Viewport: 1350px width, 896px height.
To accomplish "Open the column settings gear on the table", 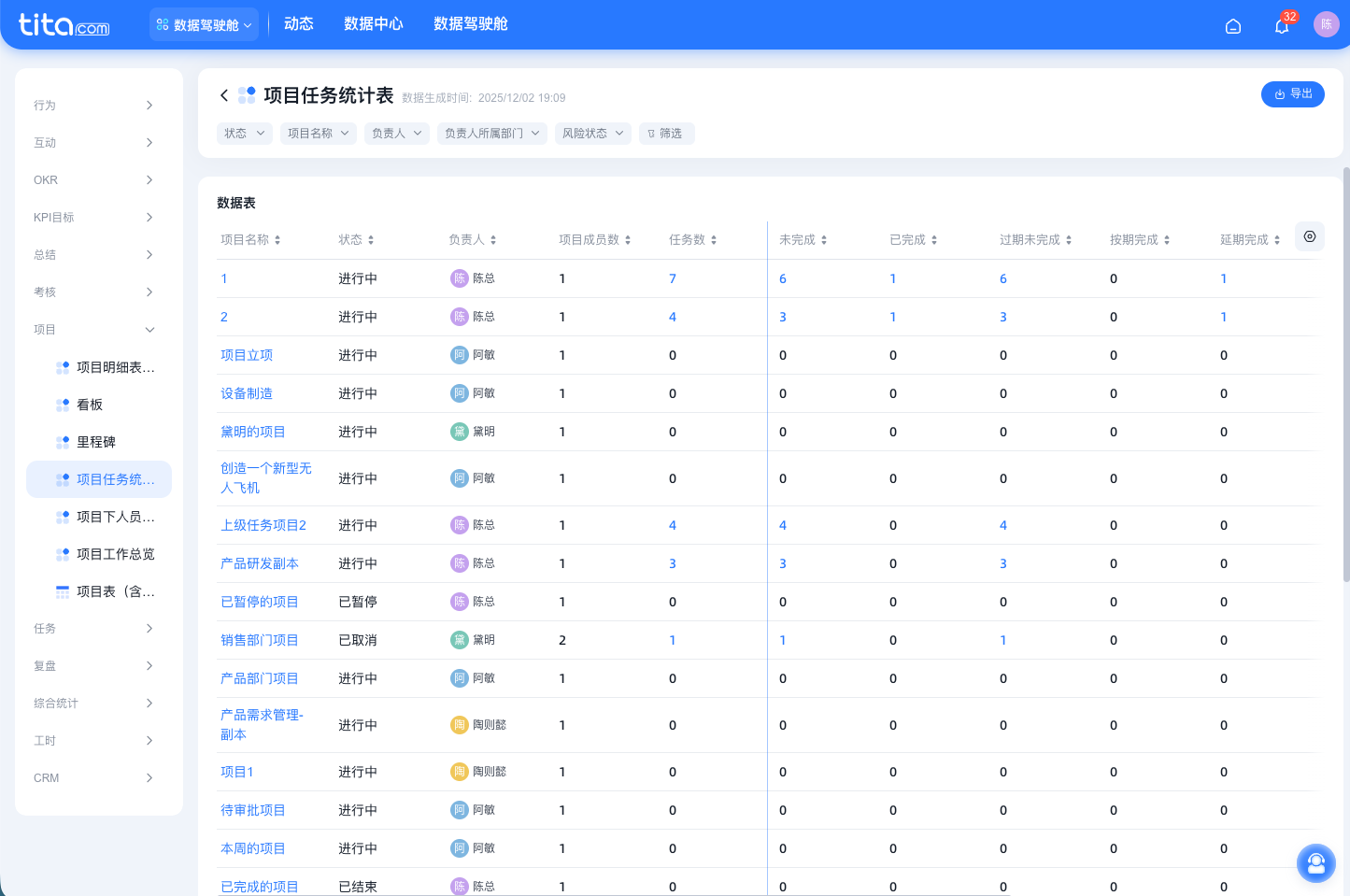I will [1309, 236].
